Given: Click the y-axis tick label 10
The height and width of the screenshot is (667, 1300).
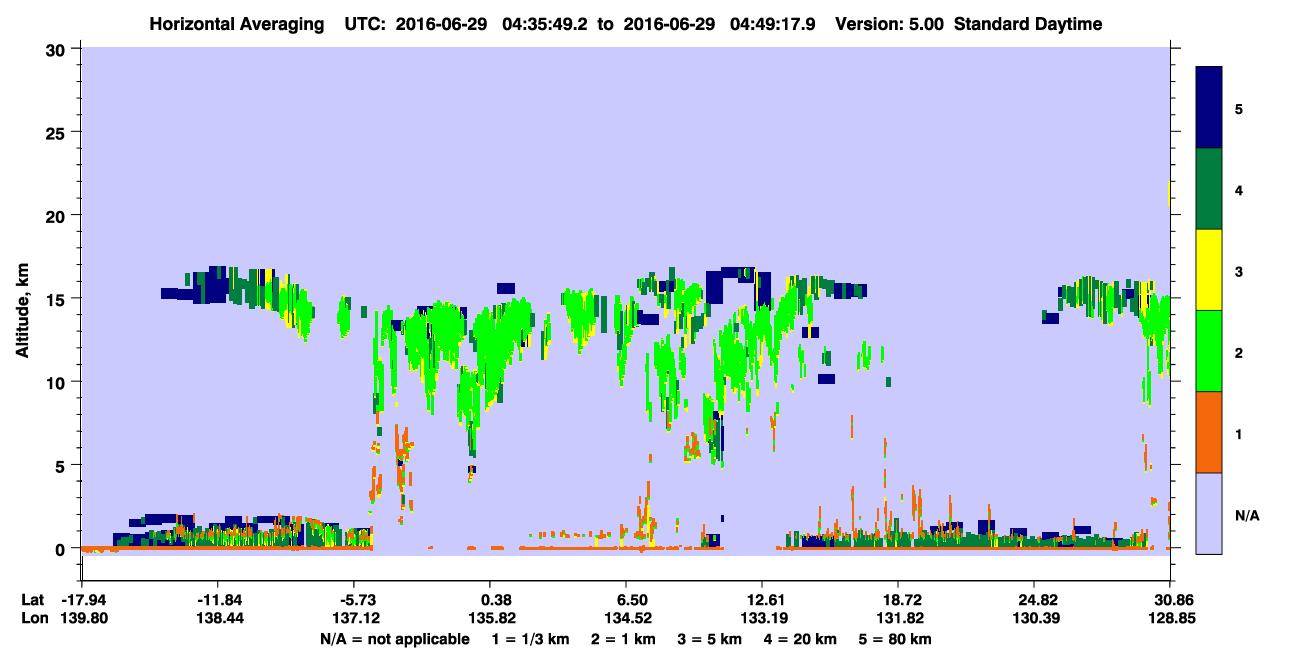Looking at the screenshot, I should [58, 382].
